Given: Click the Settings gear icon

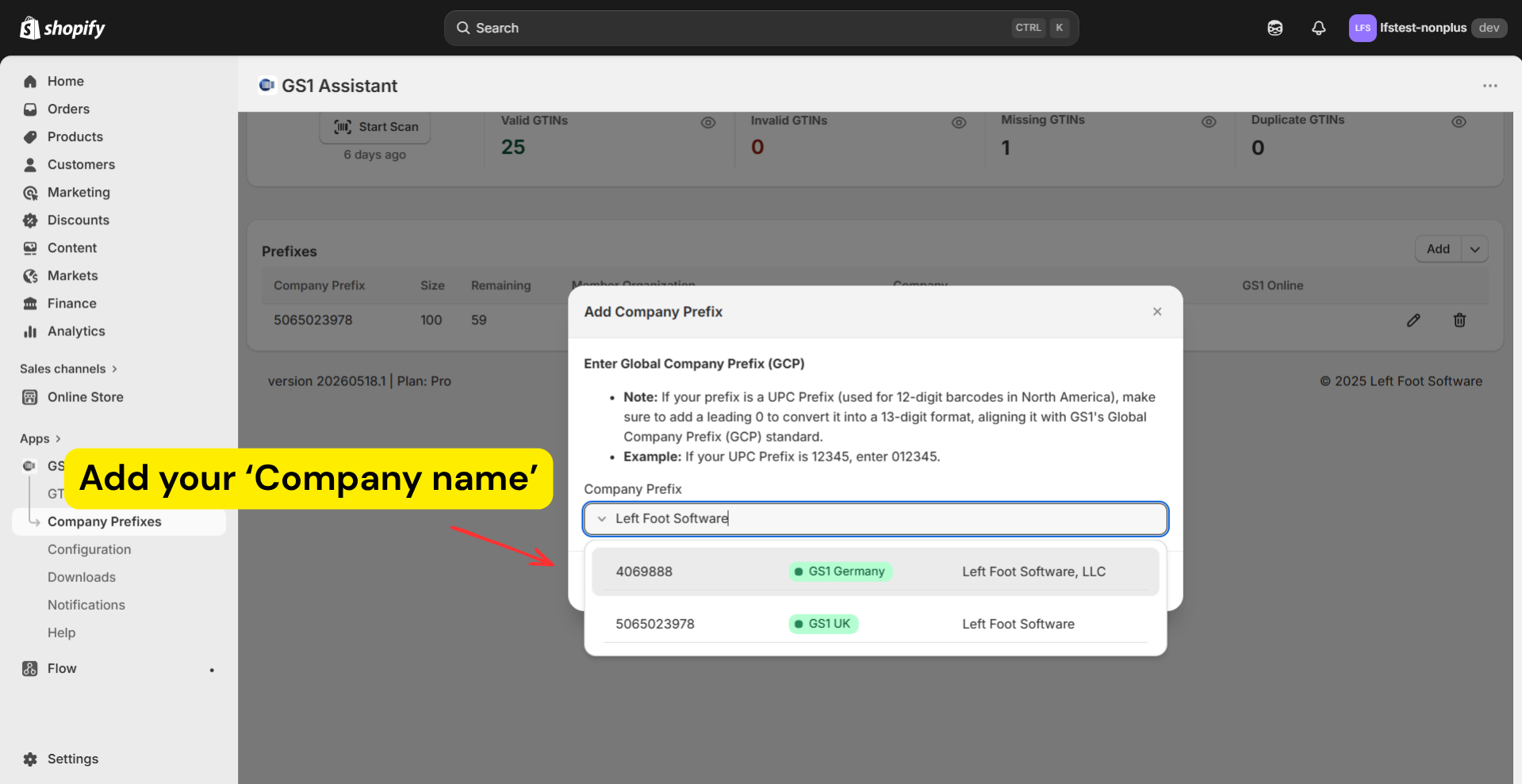Looking at the screenshot, I should click(x=30, y=759).
